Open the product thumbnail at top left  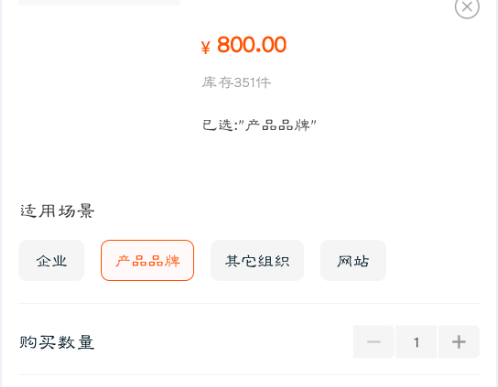pyautogui.click(x=99, y=2)
